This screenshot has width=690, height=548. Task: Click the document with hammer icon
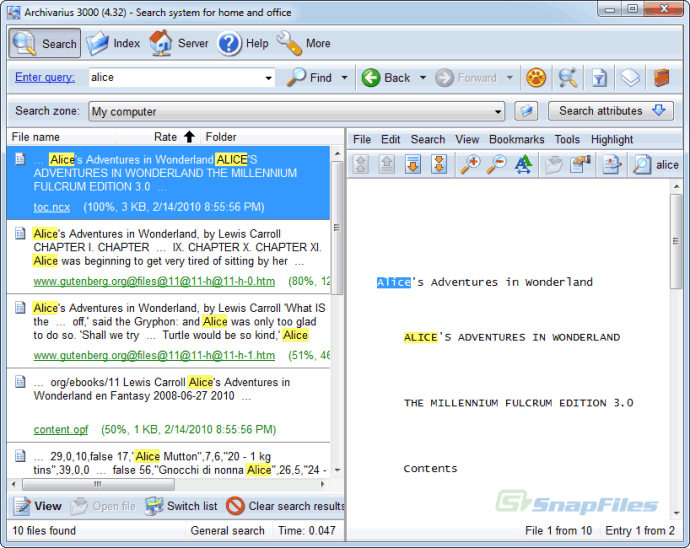[x=580, y=165]
